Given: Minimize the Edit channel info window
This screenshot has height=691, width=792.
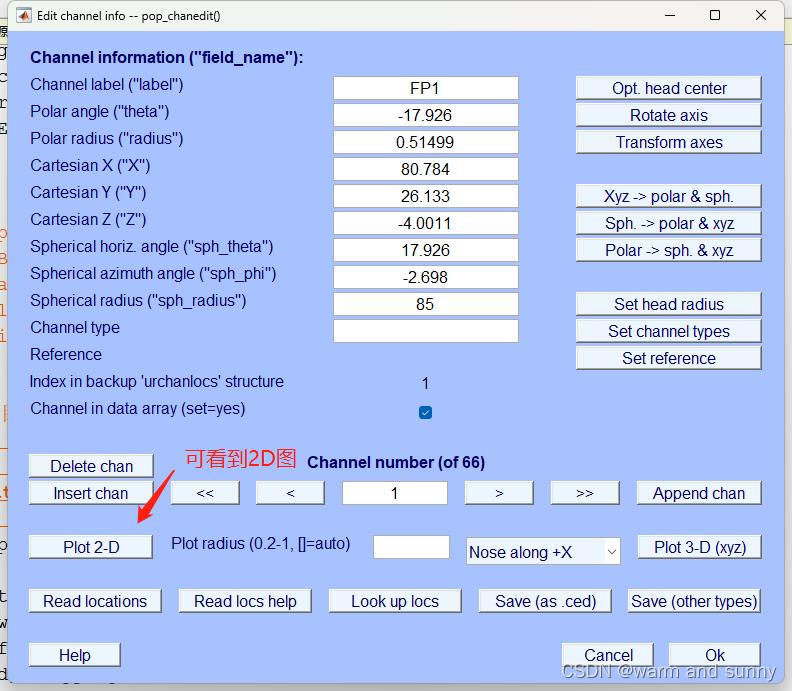Looking at the screenshot, I should click(670, 15).
